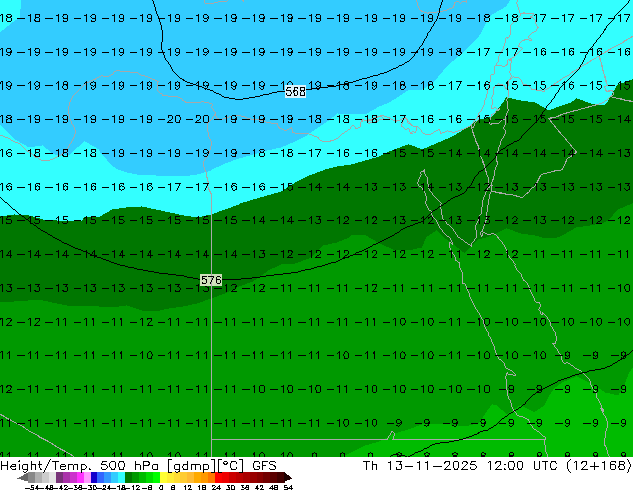Click the 576 contour height label

tap(211, 280)
